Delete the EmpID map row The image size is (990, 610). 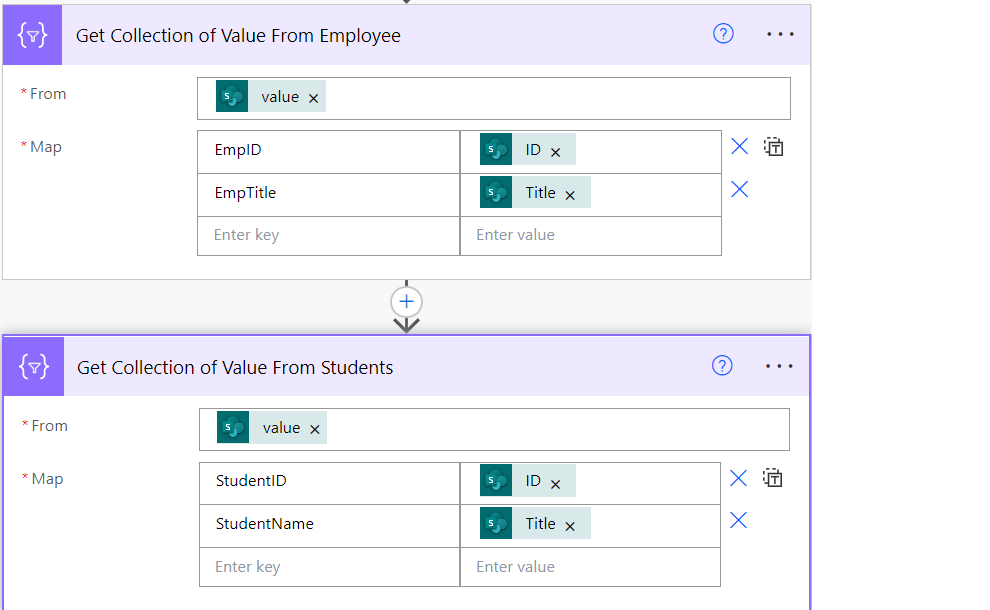coord(739,147)
